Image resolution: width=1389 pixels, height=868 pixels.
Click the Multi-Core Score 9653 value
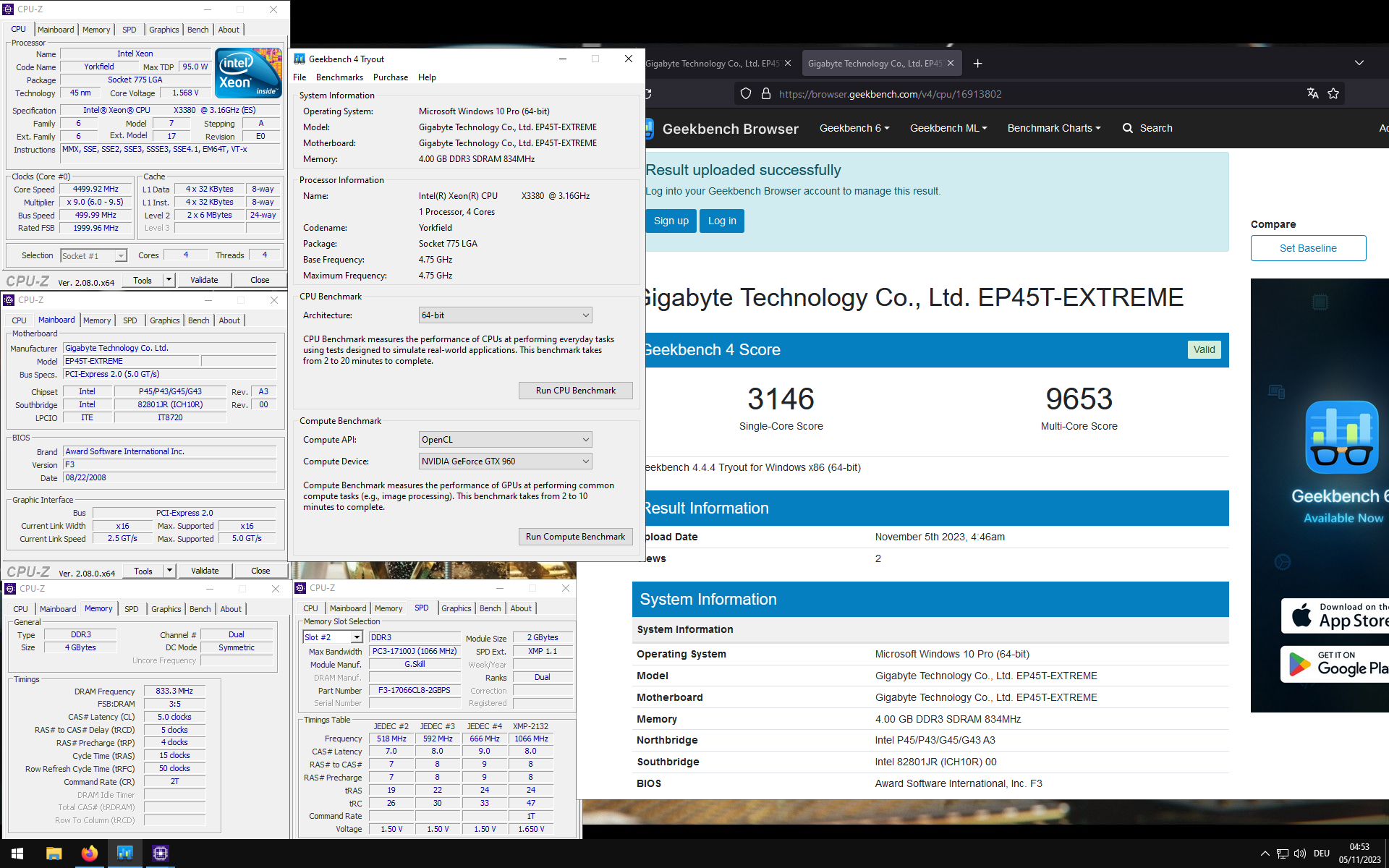[x=1079, y=399]
